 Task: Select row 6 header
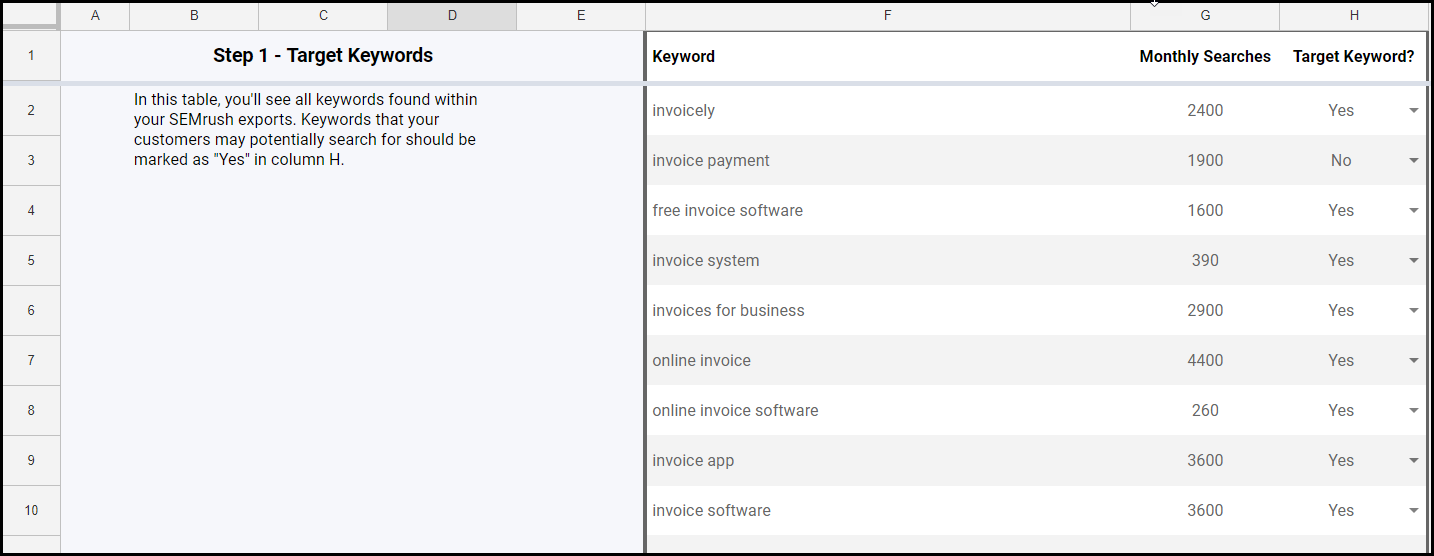tap(31, 310)
